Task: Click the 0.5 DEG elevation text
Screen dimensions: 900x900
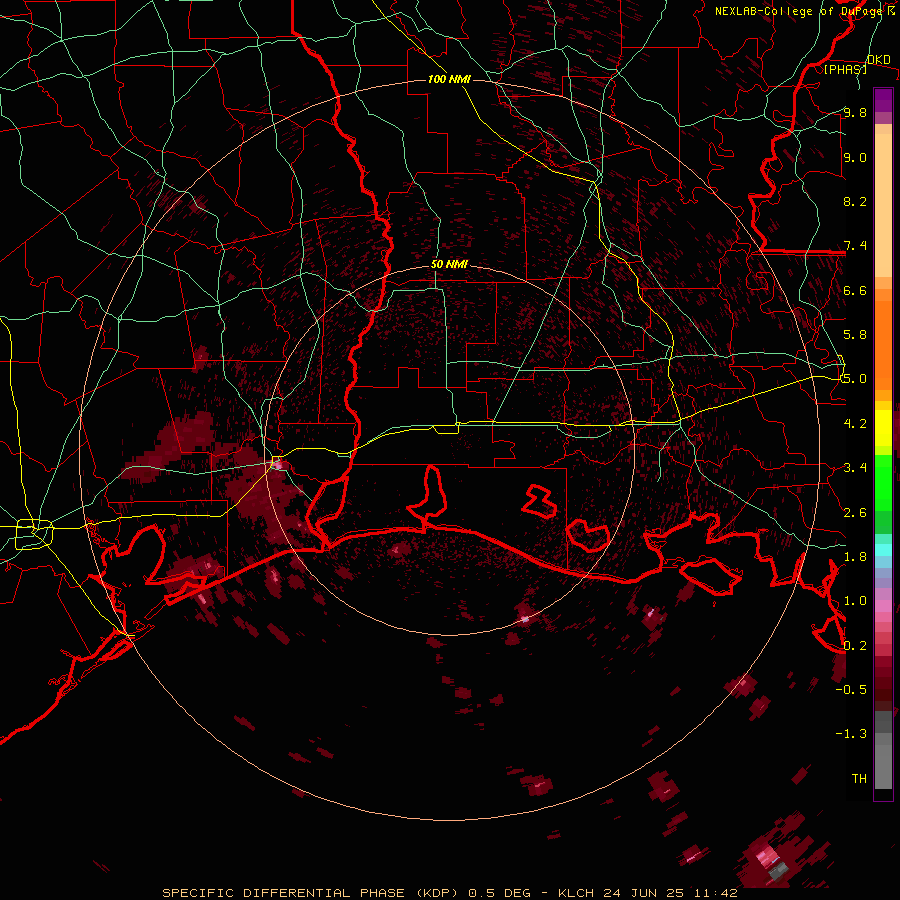Action: 499,893
